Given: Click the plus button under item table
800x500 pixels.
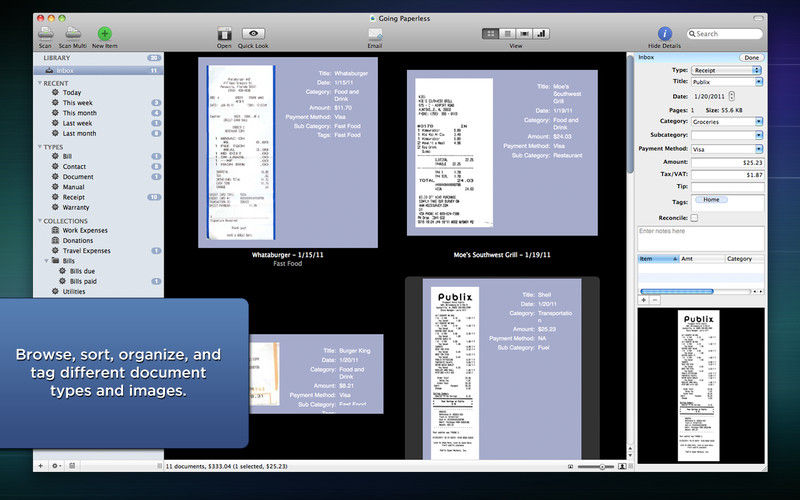Looking at the screenshot, I should tap(644, 300).
